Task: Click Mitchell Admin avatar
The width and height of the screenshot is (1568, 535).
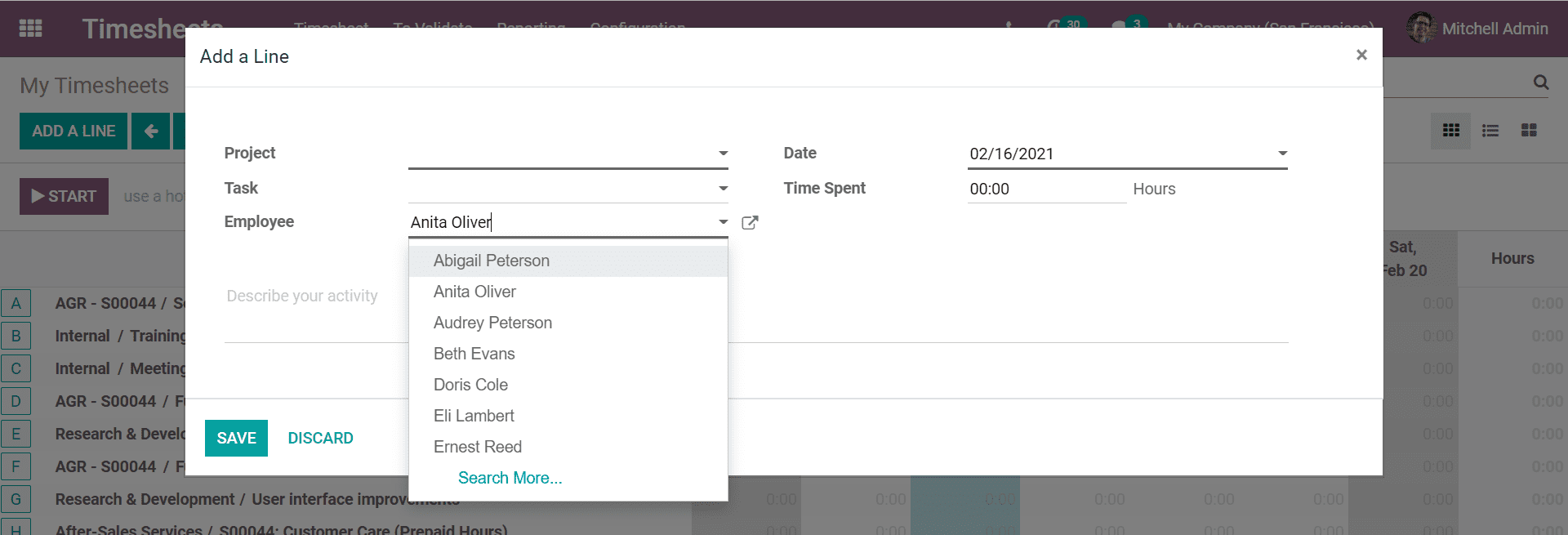Action: pyautogui.click(x=1421, y=28)
